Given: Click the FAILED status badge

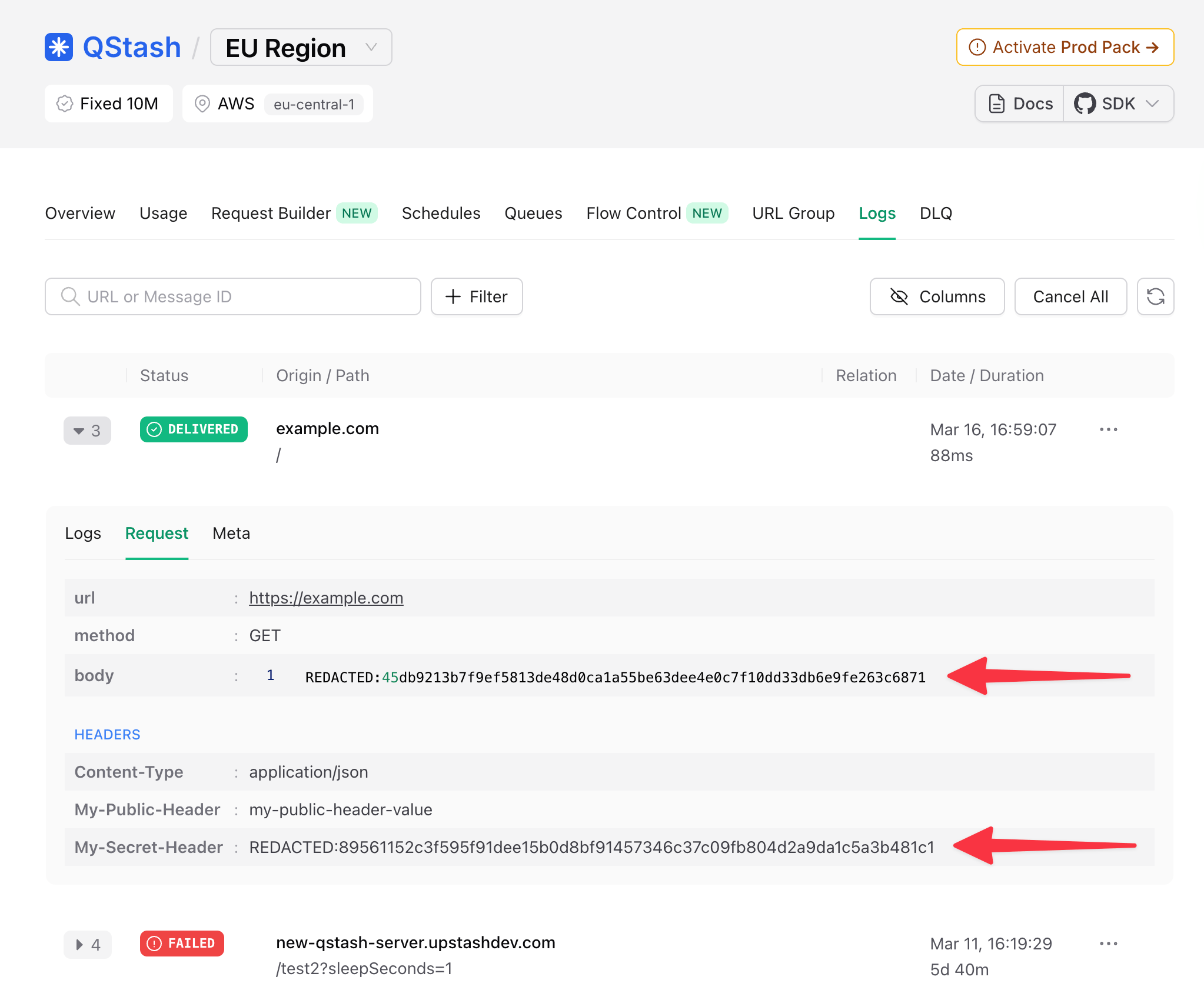Looking at the screenshot, I should [x=182, y=944].
